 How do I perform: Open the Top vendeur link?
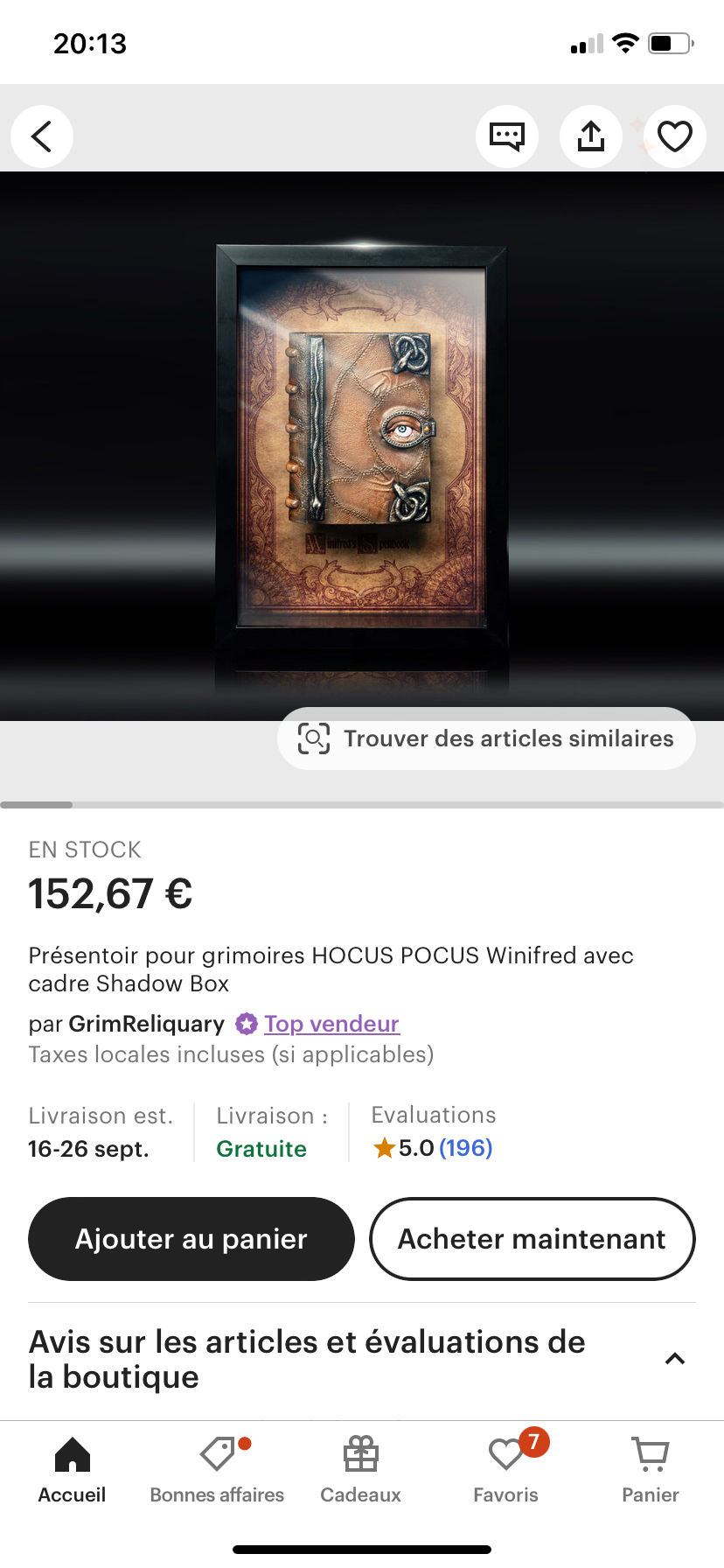[x=332, y=1024]
